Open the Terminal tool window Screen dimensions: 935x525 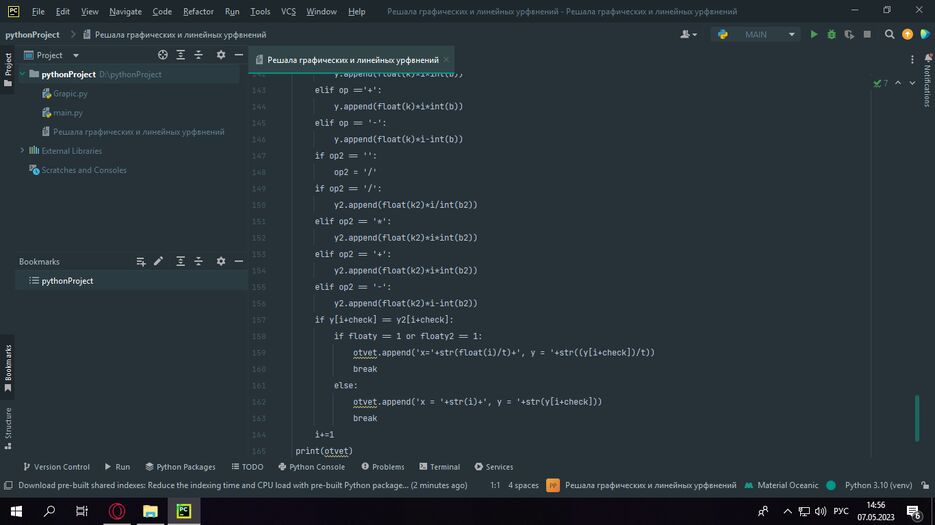[439, 467]
